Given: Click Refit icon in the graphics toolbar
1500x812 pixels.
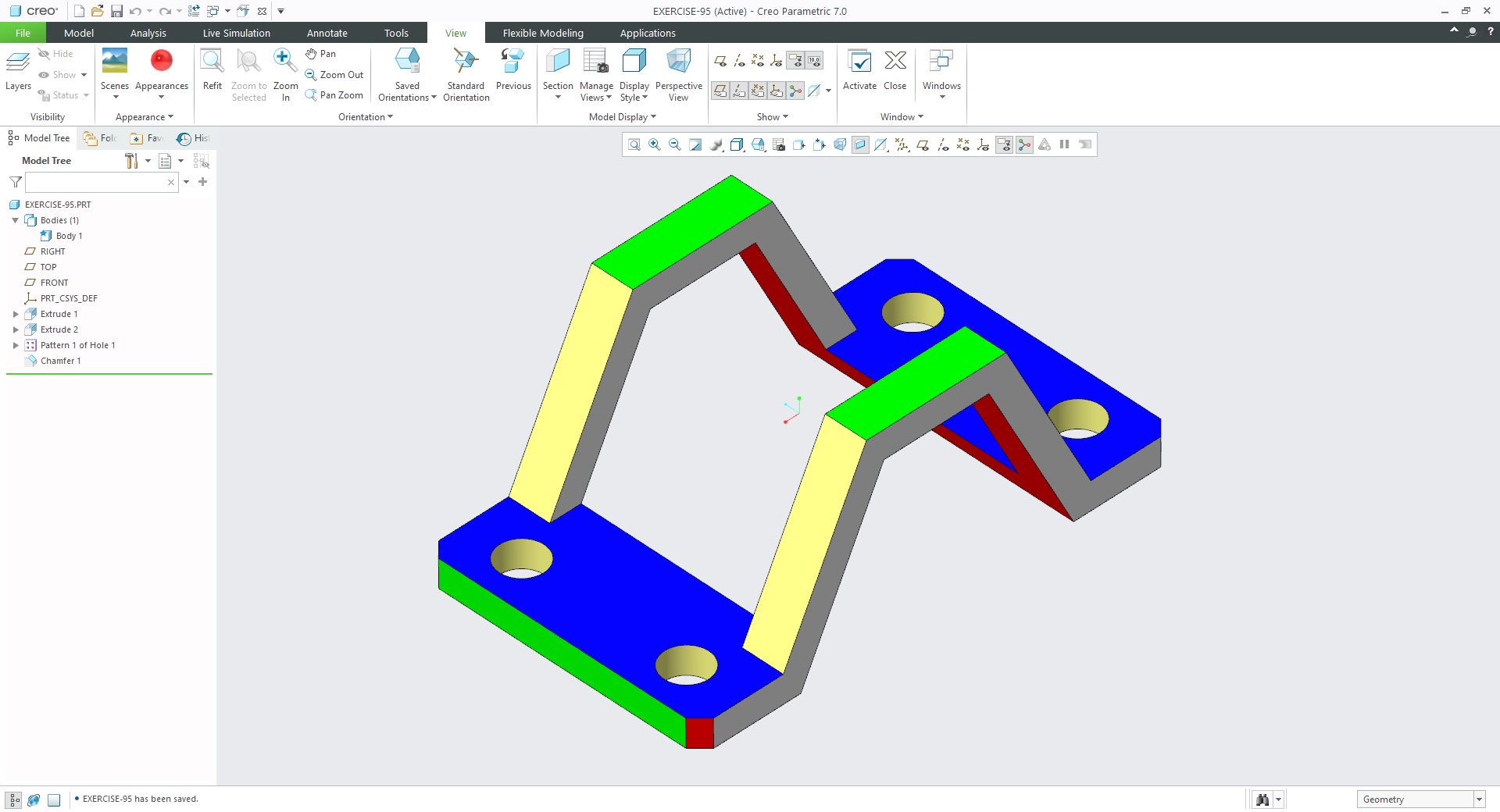Looking at the screenshot, I should 634,144.
